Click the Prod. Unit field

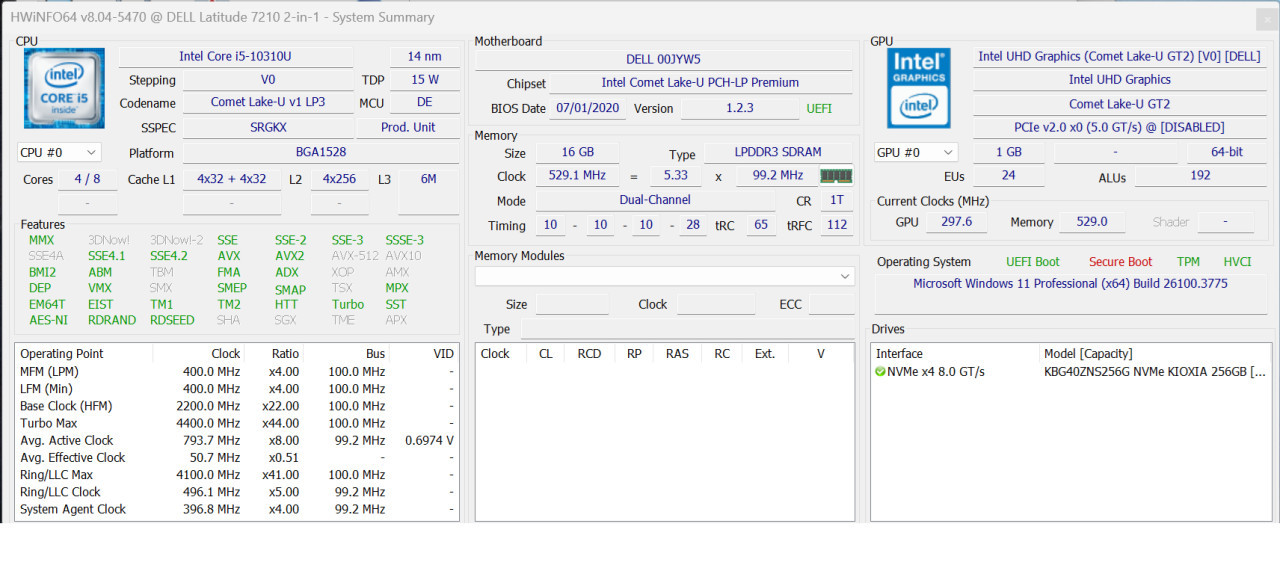point(408,128)
